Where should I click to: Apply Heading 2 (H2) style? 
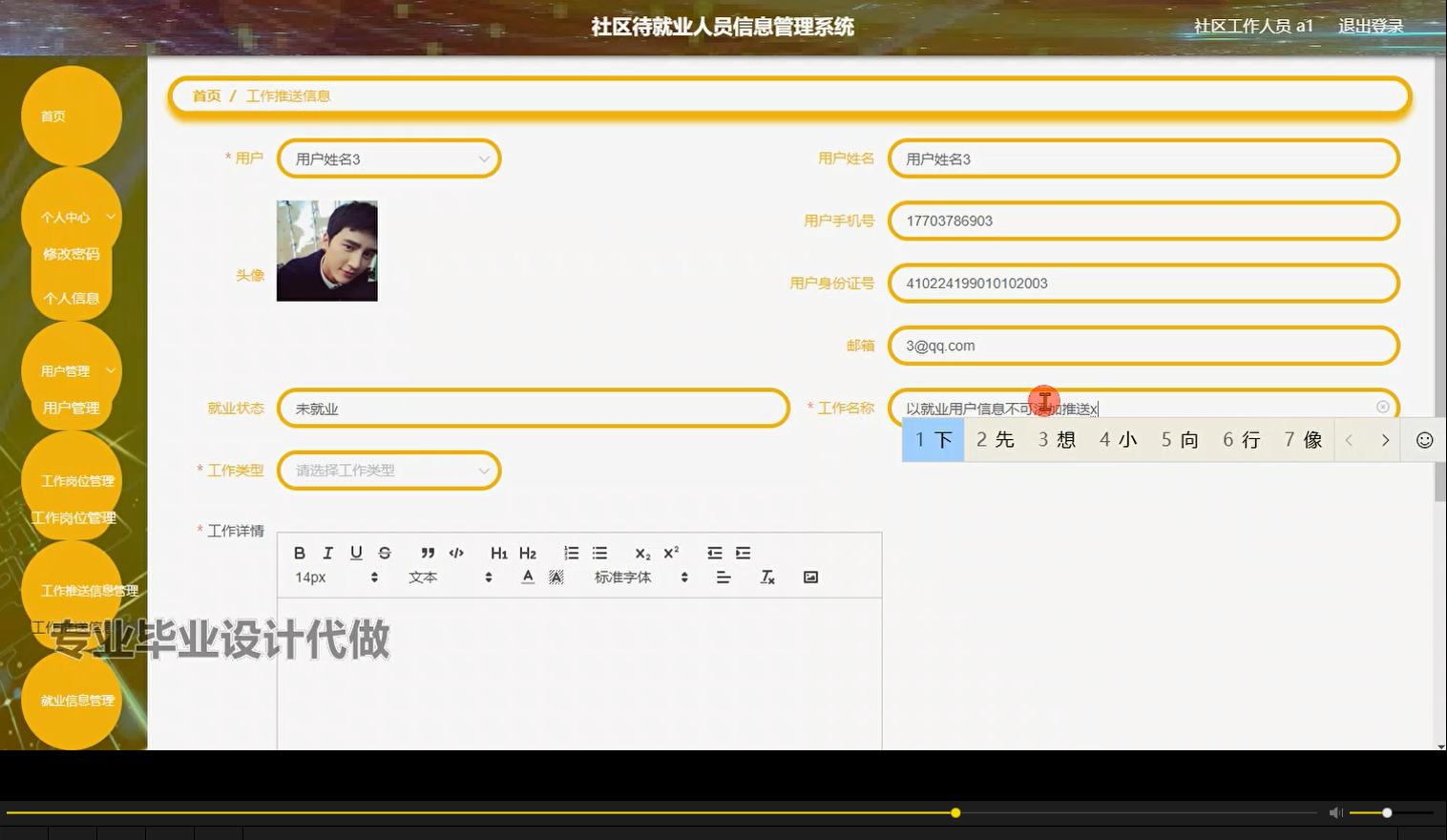(x=528, y=553)
